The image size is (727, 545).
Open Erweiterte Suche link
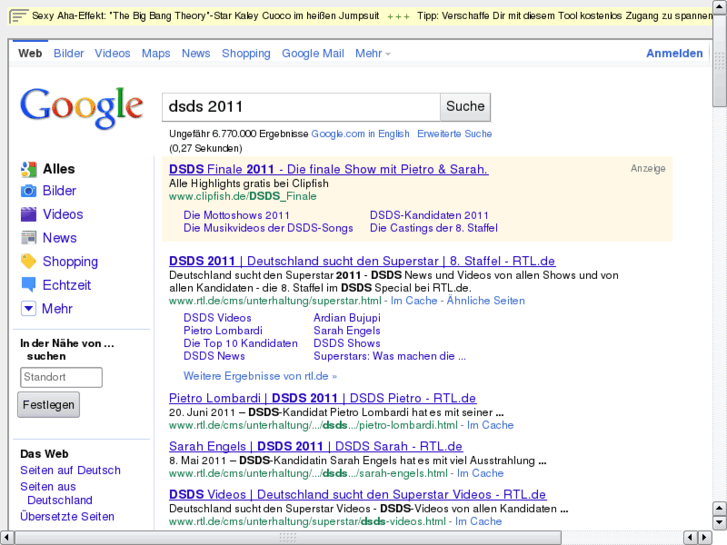coord(454,134)
